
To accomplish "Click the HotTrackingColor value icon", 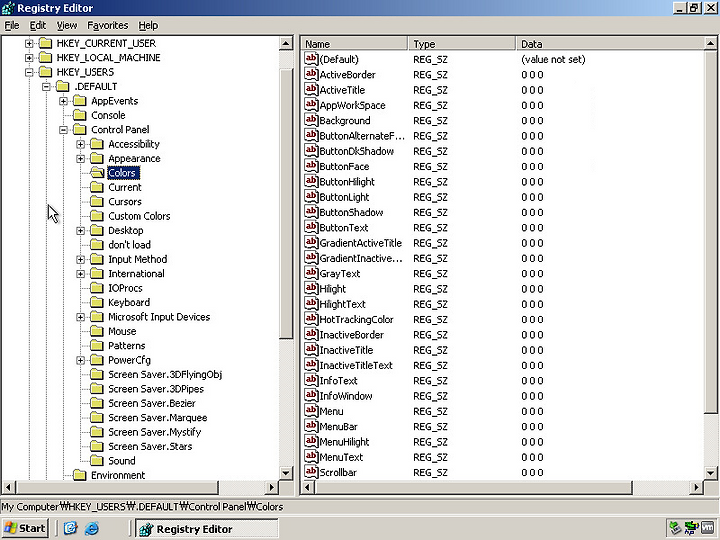I will [311, 319].
